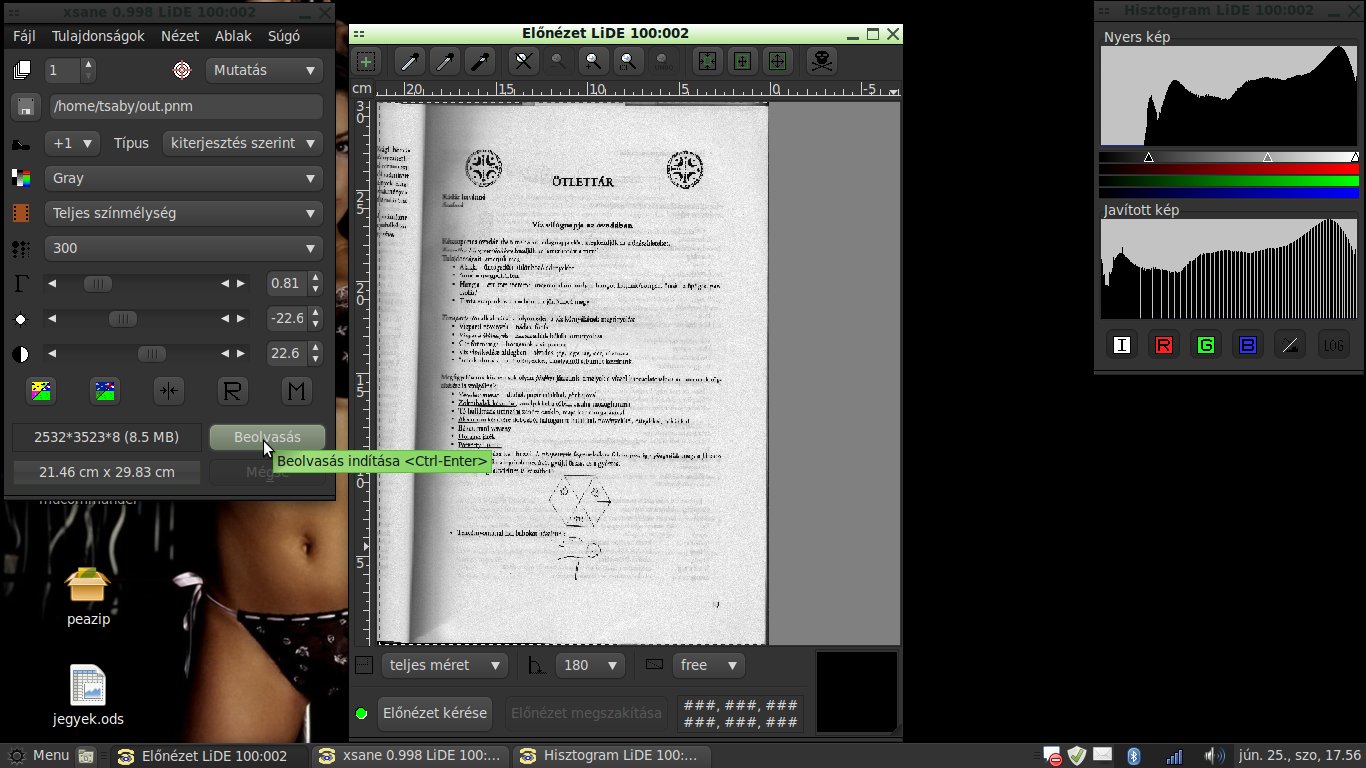This screenshot has width=1366, height=768.
Task: Click the contrast value field 22.6
Action: (x=286, y=353)
